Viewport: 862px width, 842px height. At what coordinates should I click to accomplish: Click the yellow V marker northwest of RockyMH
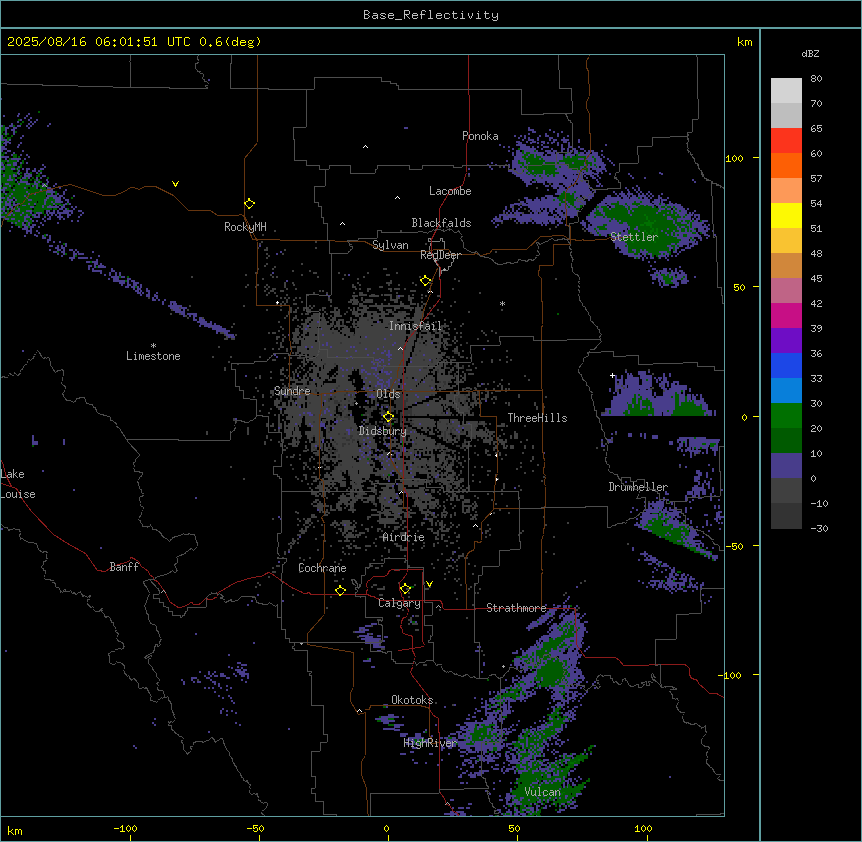pyautogui.click(x=175, y=184)
